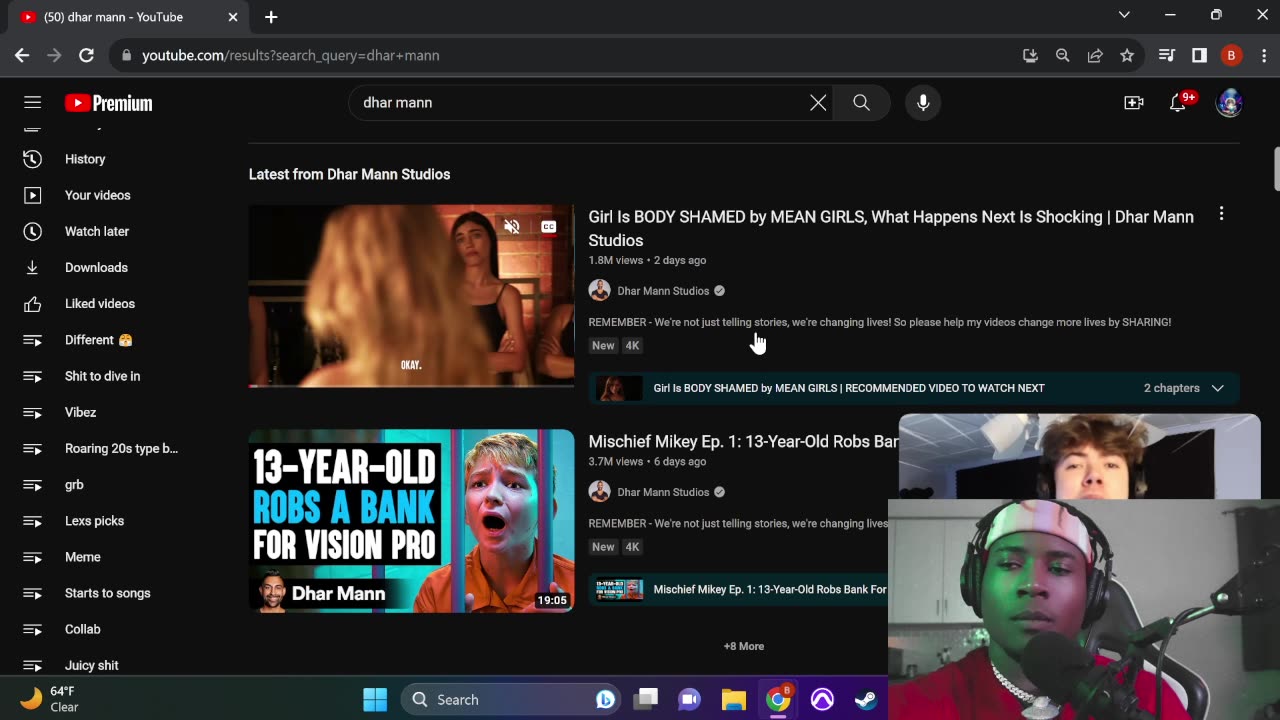This screenshot has width=1280, height=720.
Task: Open the Different playlist in the sidebar
Action: pyautogui.click(x=99, y=340)
